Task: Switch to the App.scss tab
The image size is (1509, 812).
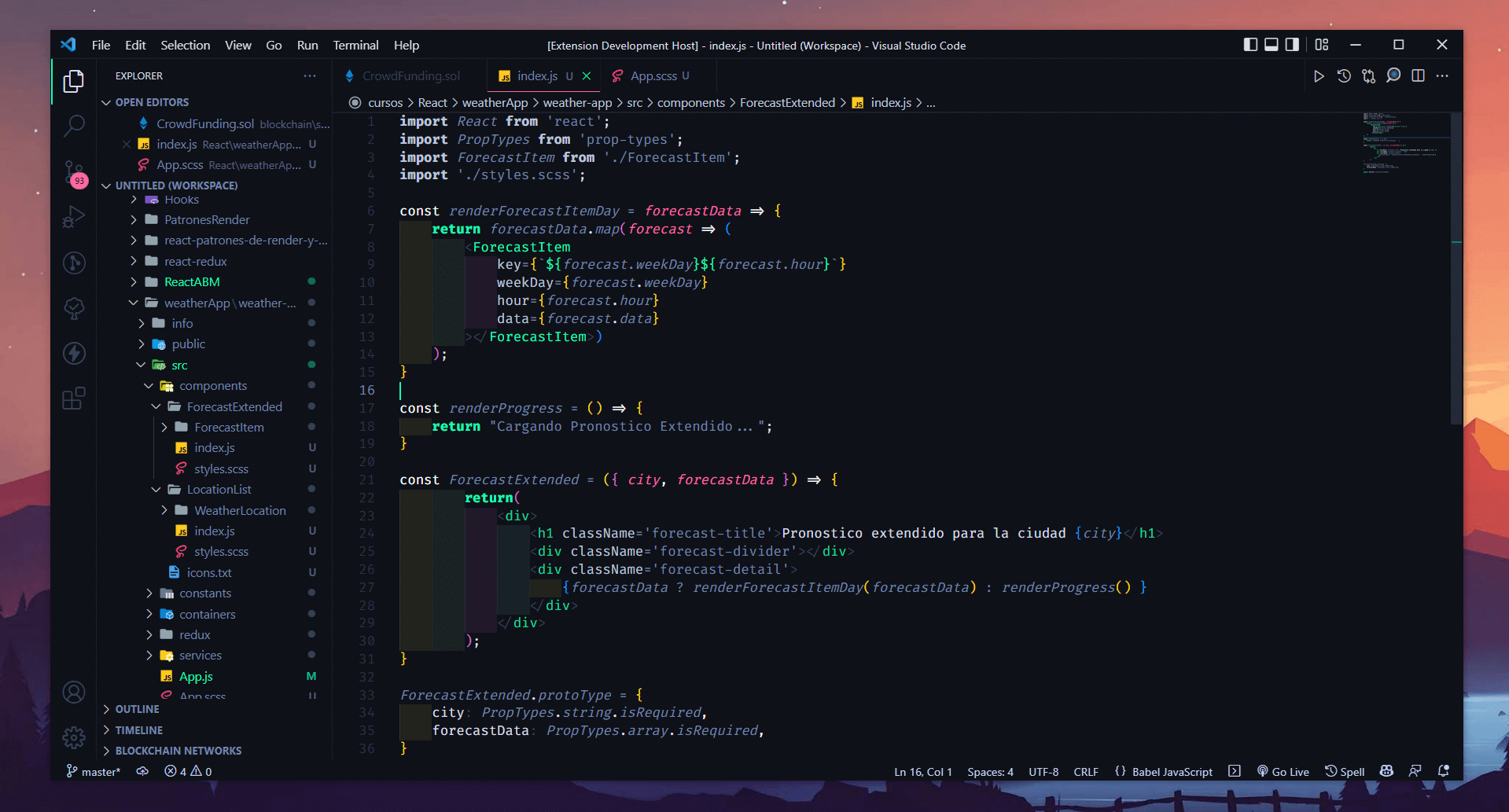Action: coord(659,76)
